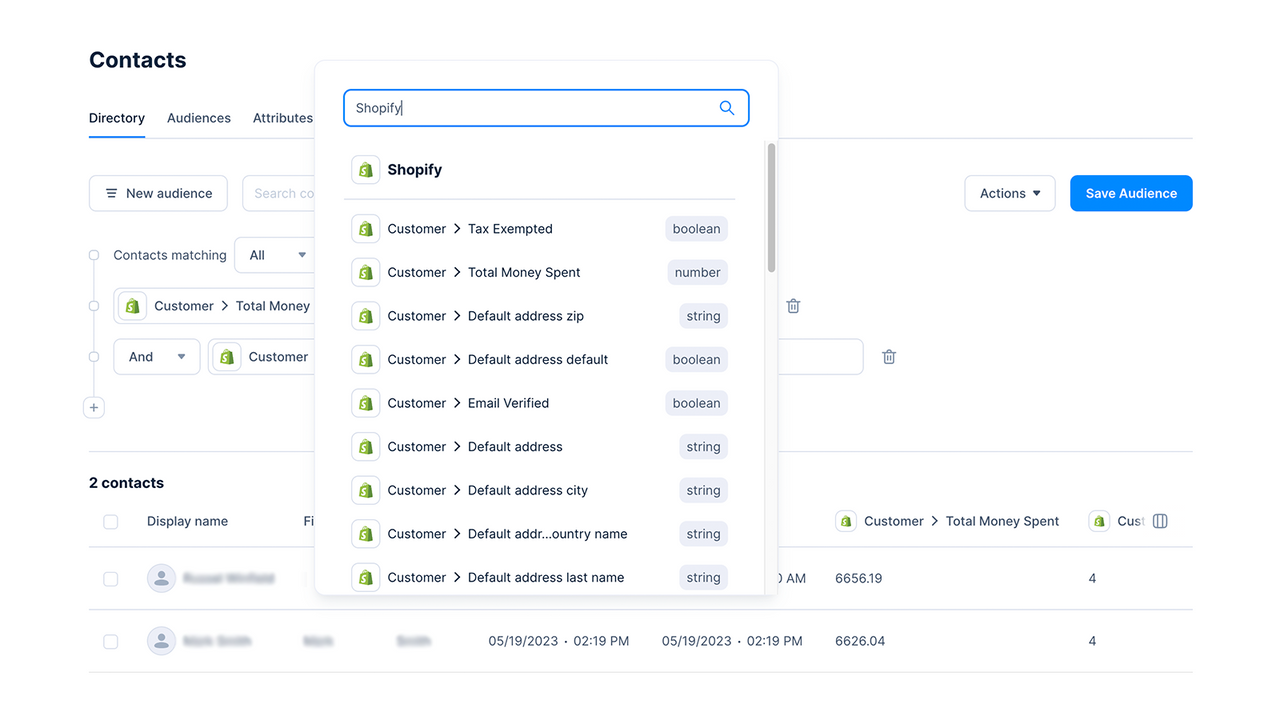This screenshot has height=720, width=1280.
Task: Select Customer Email Verified attribute
Action: tap(540, 403)
